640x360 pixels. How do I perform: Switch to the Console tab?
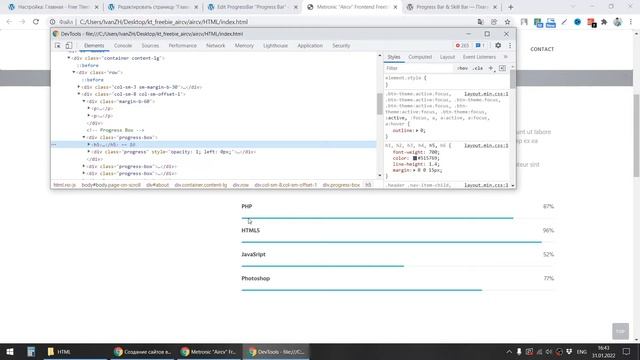point(123,46)
